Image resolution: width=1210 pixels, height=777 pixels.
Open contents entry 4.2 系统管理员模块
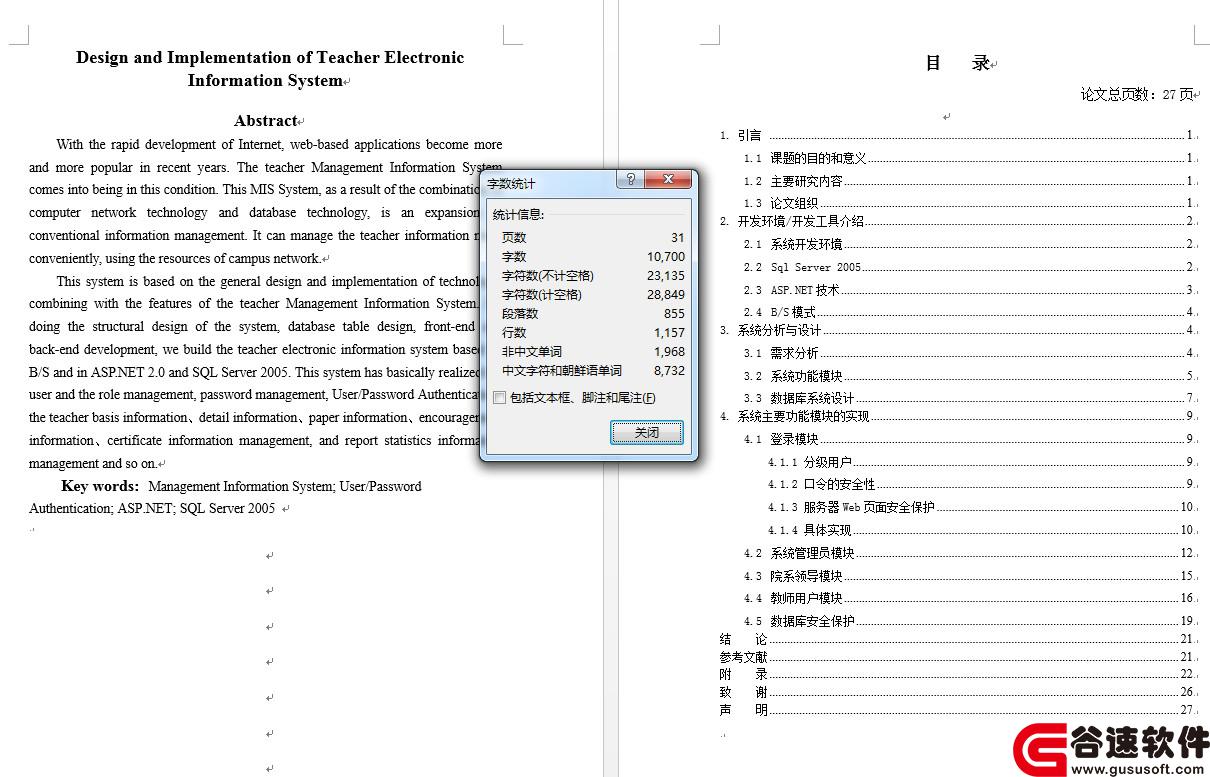(x=968, y=553)
